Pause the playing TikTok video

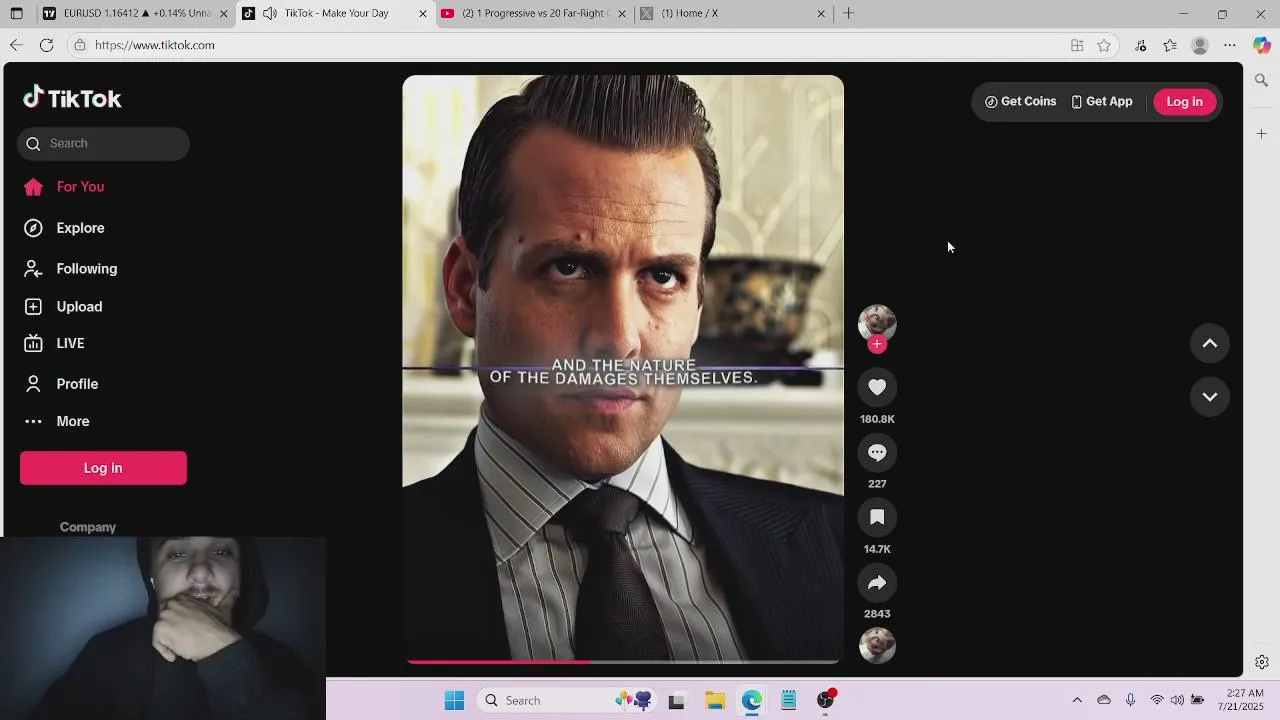point(623,370)
